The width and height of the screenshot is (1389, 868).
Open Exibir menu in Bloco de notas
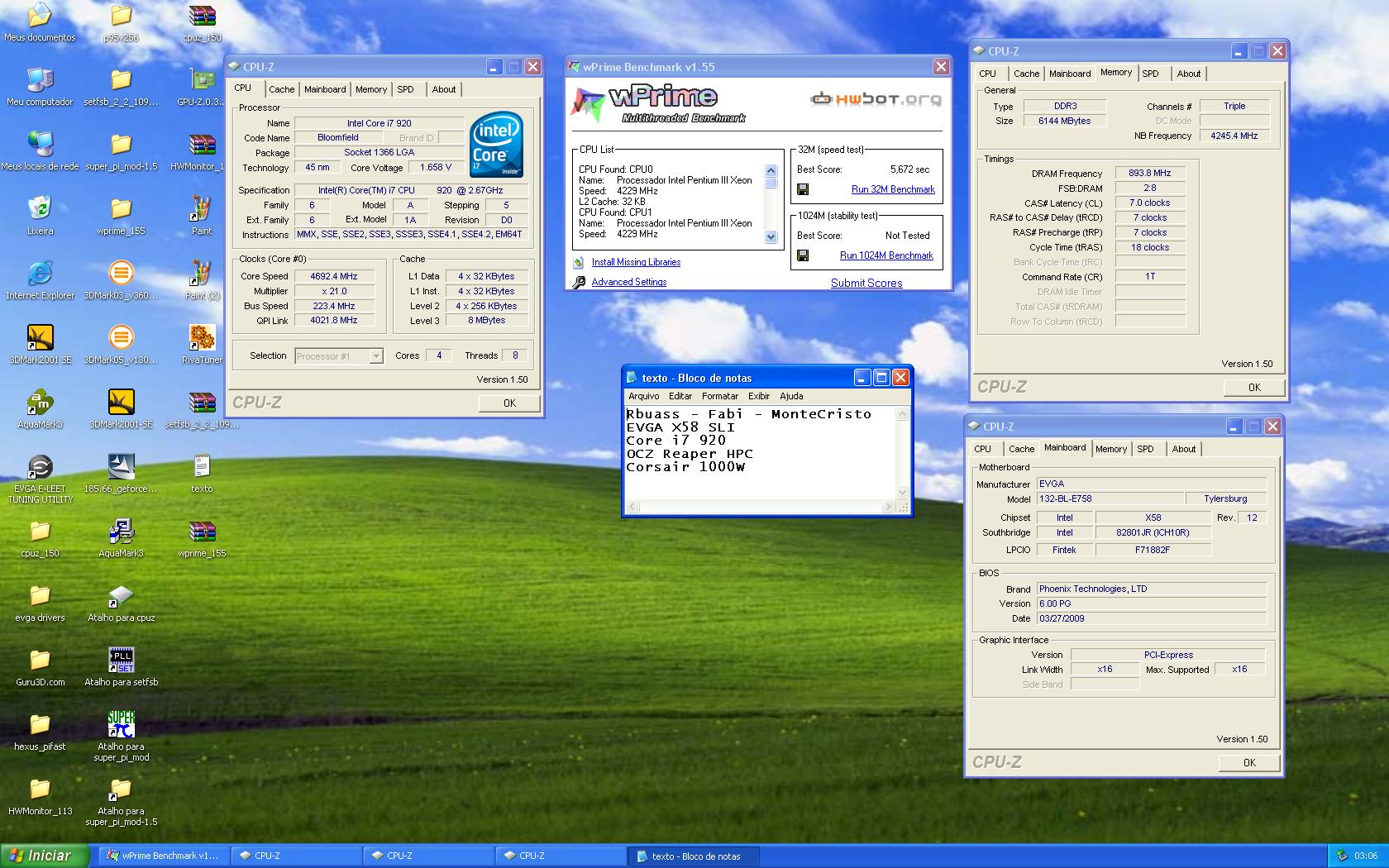758,396
